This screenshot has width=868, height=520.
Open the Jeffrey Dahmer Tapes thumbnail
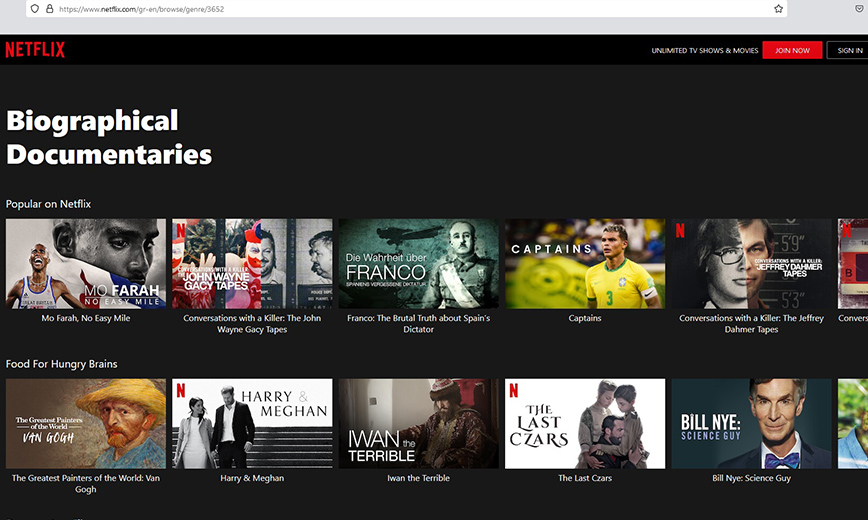(x=751, y=264)
